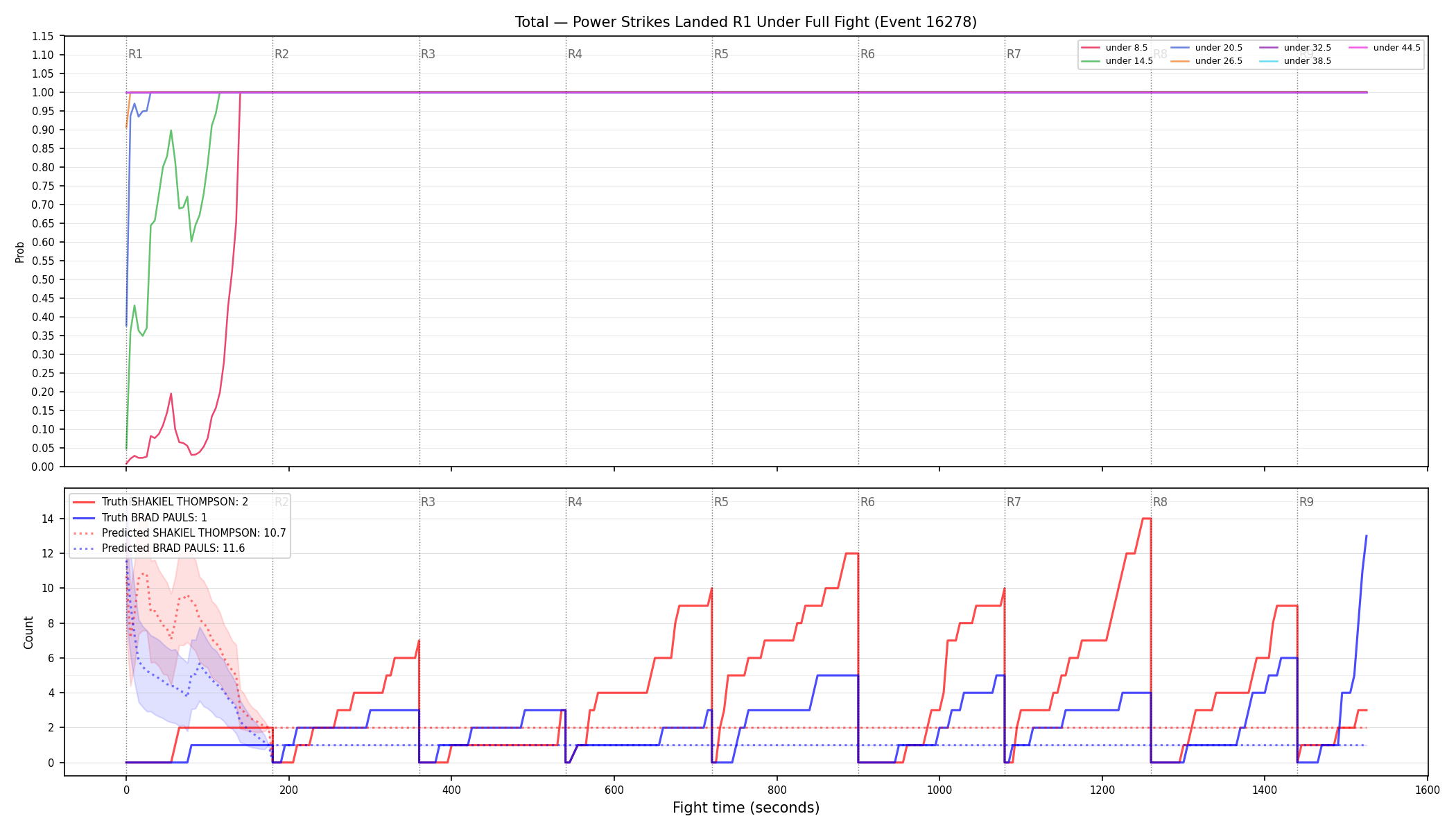Click the R7 round label in the probability chart

(x=1014, y=54)
